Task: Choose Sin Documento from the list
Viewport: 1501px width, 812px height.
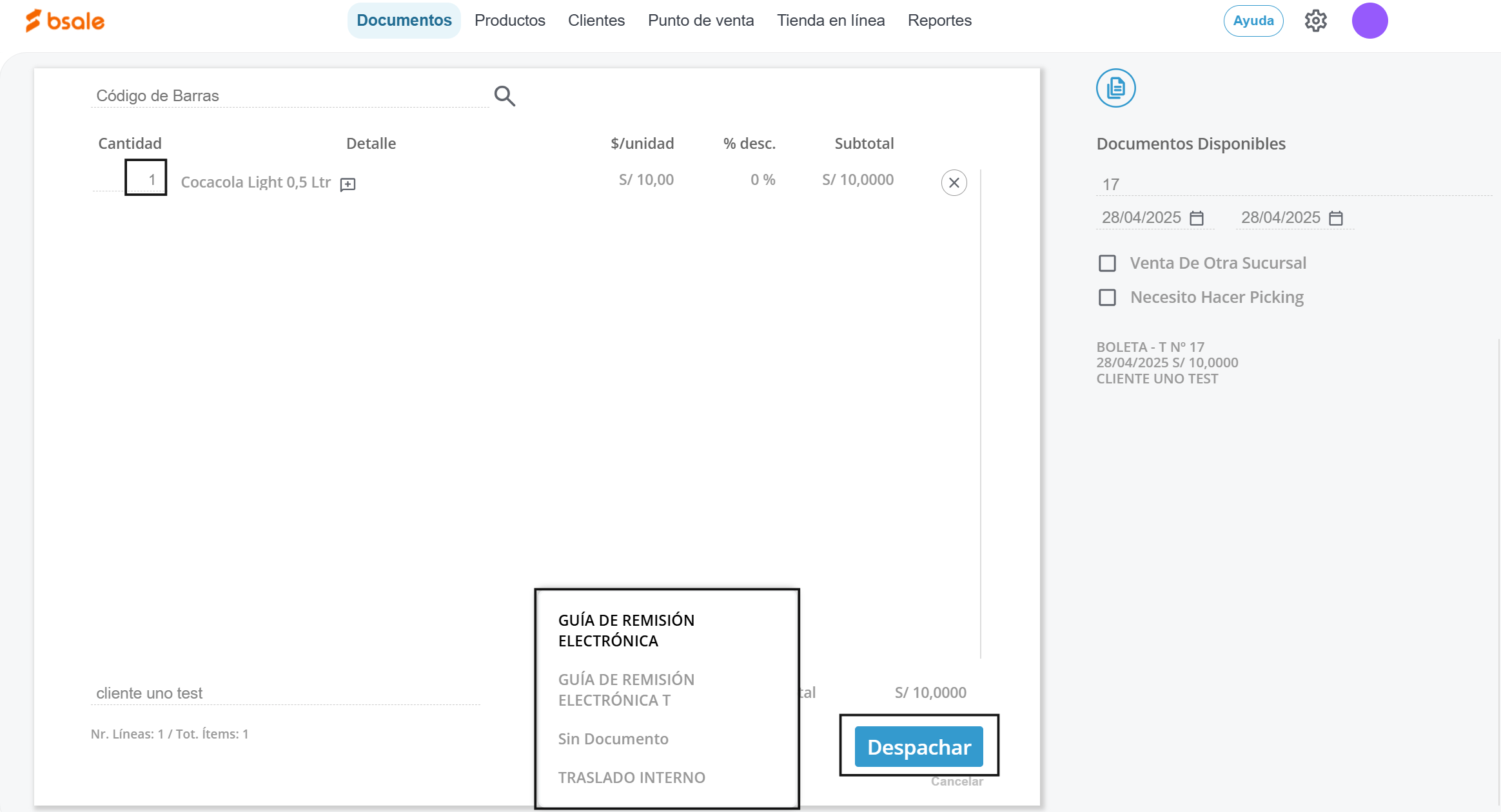Action: point(613,739)
